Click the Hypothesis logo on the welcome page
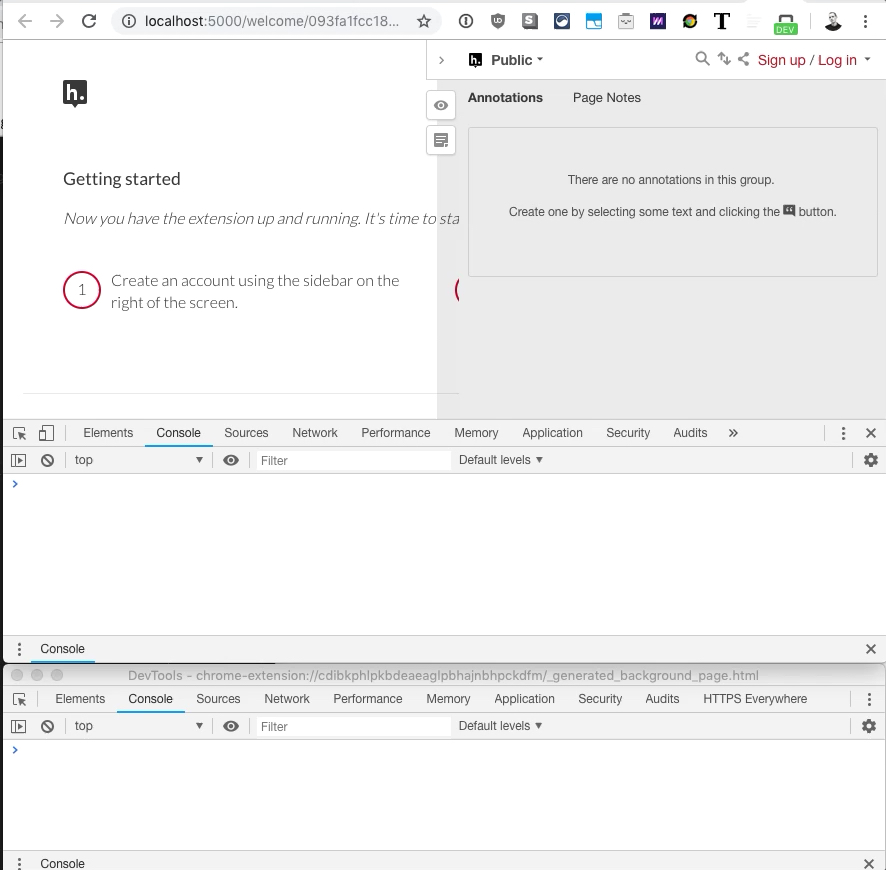 [75, 93]
